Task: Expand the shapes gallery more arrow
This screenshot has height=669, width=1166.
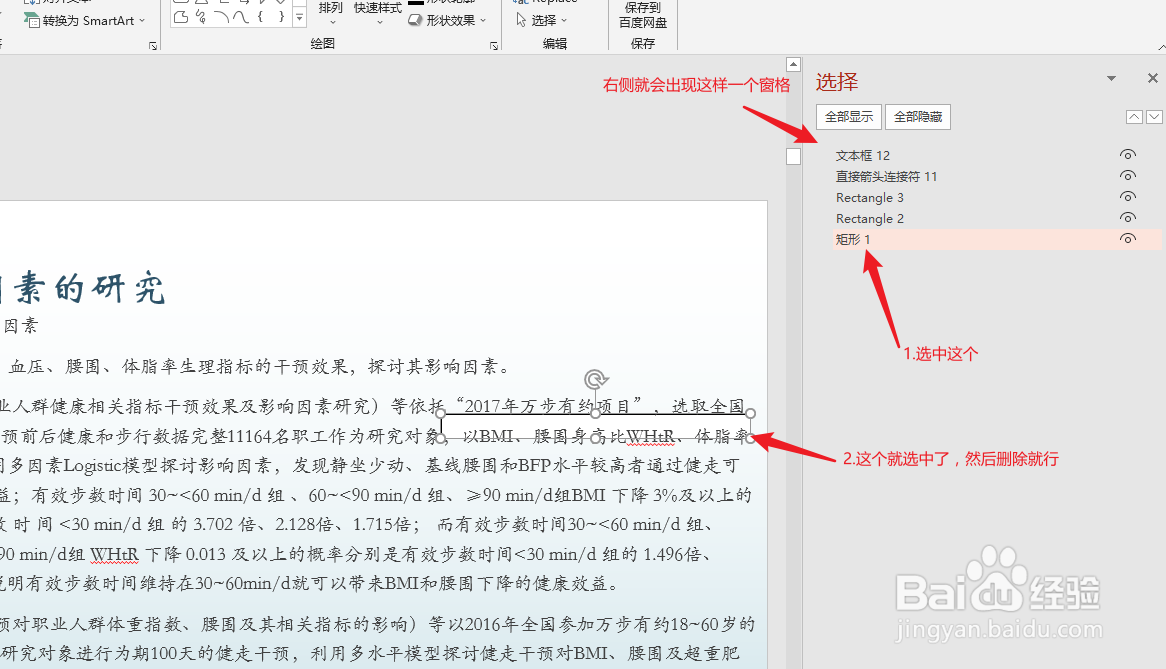Action: 299,18
